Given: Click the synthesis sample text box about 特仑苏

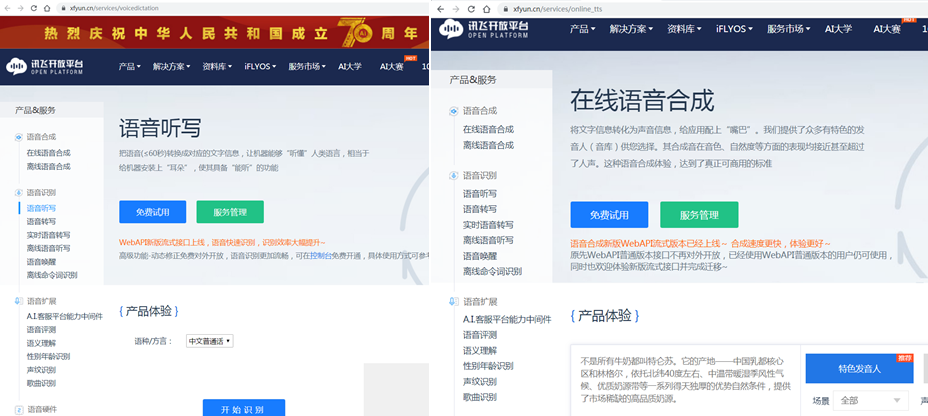Looking at the screenshot, I should (685, 380).
